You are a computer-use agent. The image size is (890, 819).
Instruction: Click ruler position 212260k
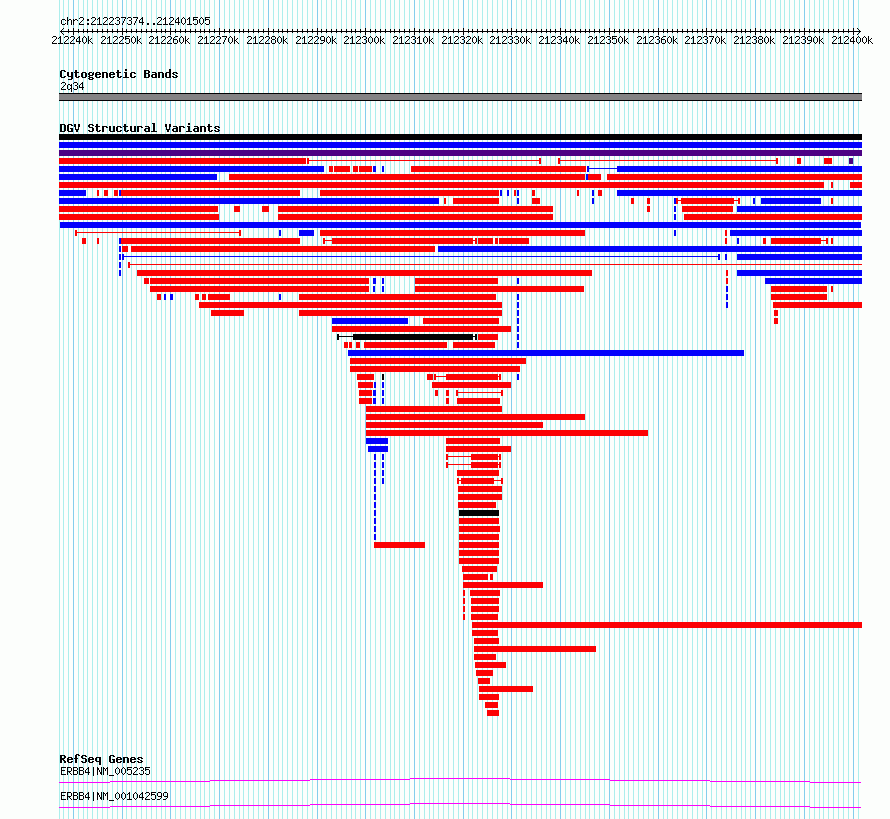point(169,40)
